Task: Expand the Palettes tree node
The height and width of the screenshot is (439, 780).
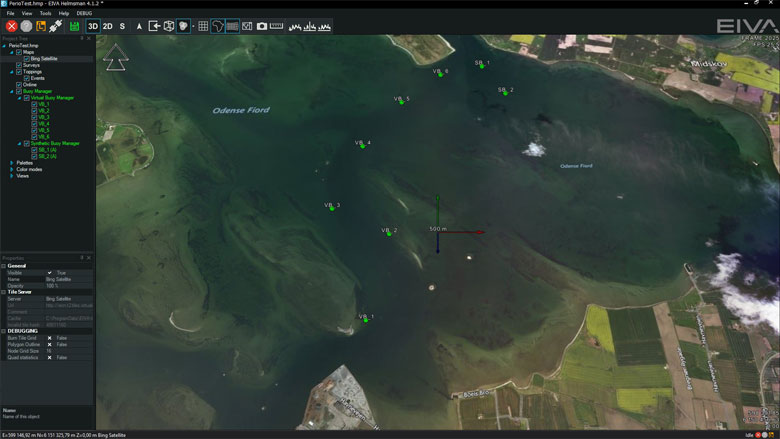Action: (11, 162)
